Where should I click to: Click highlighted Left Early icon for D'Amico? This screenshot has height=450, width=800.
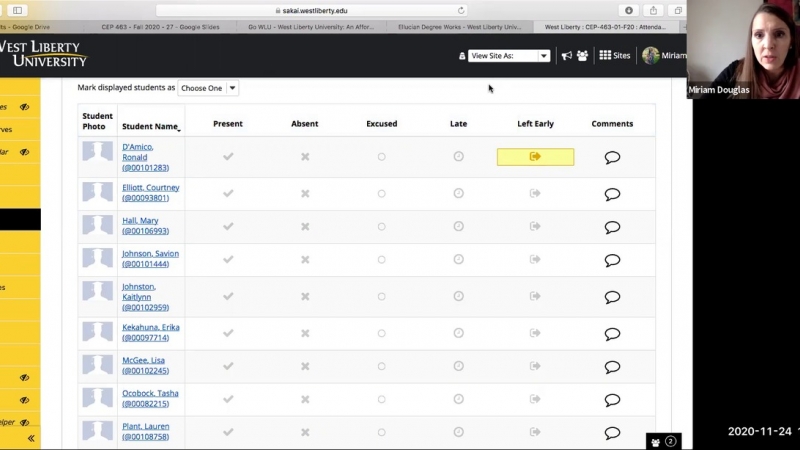tap(535, 157)
